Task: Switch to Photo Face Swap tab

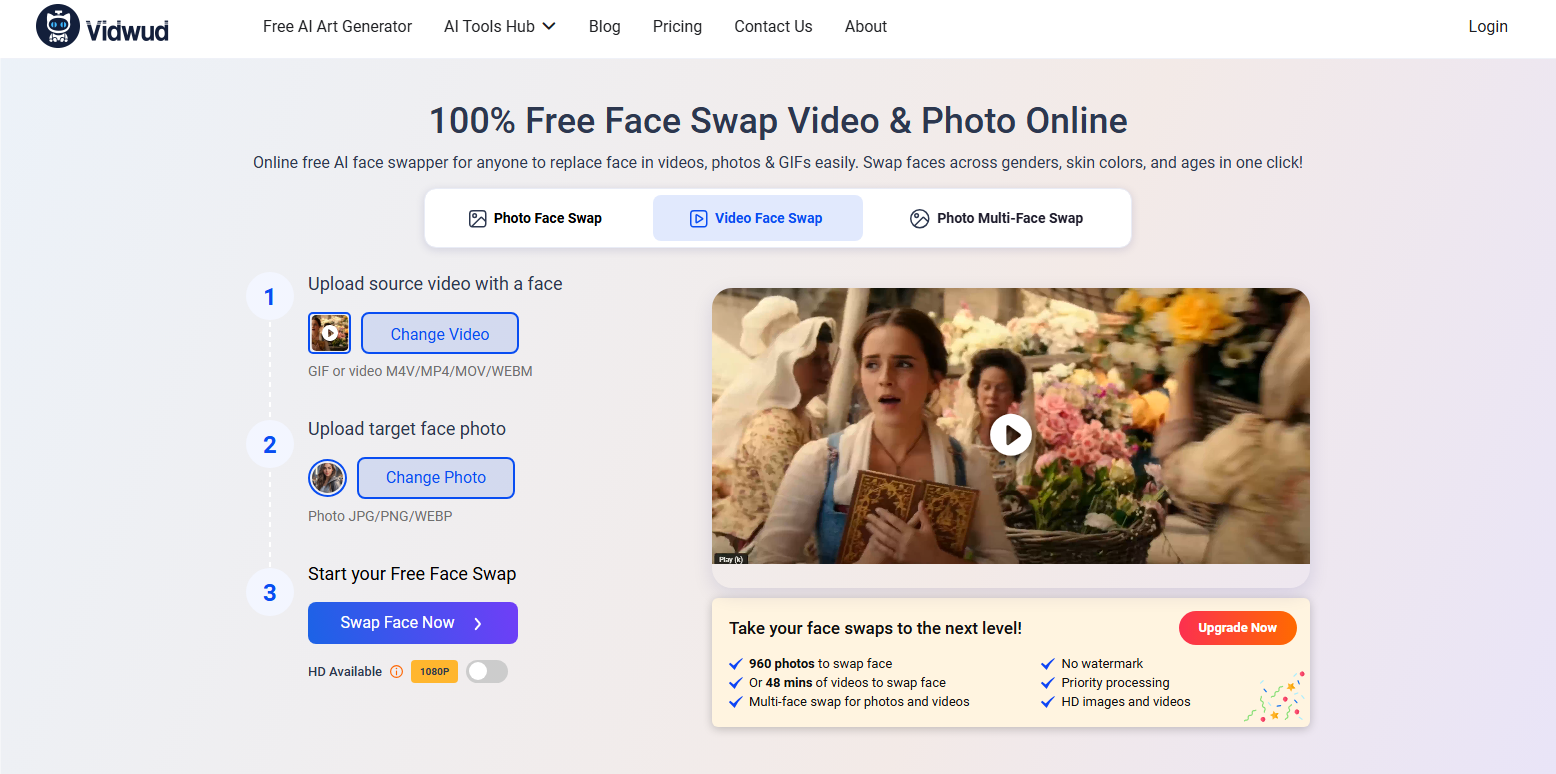Action: click(x=535, y=218)
